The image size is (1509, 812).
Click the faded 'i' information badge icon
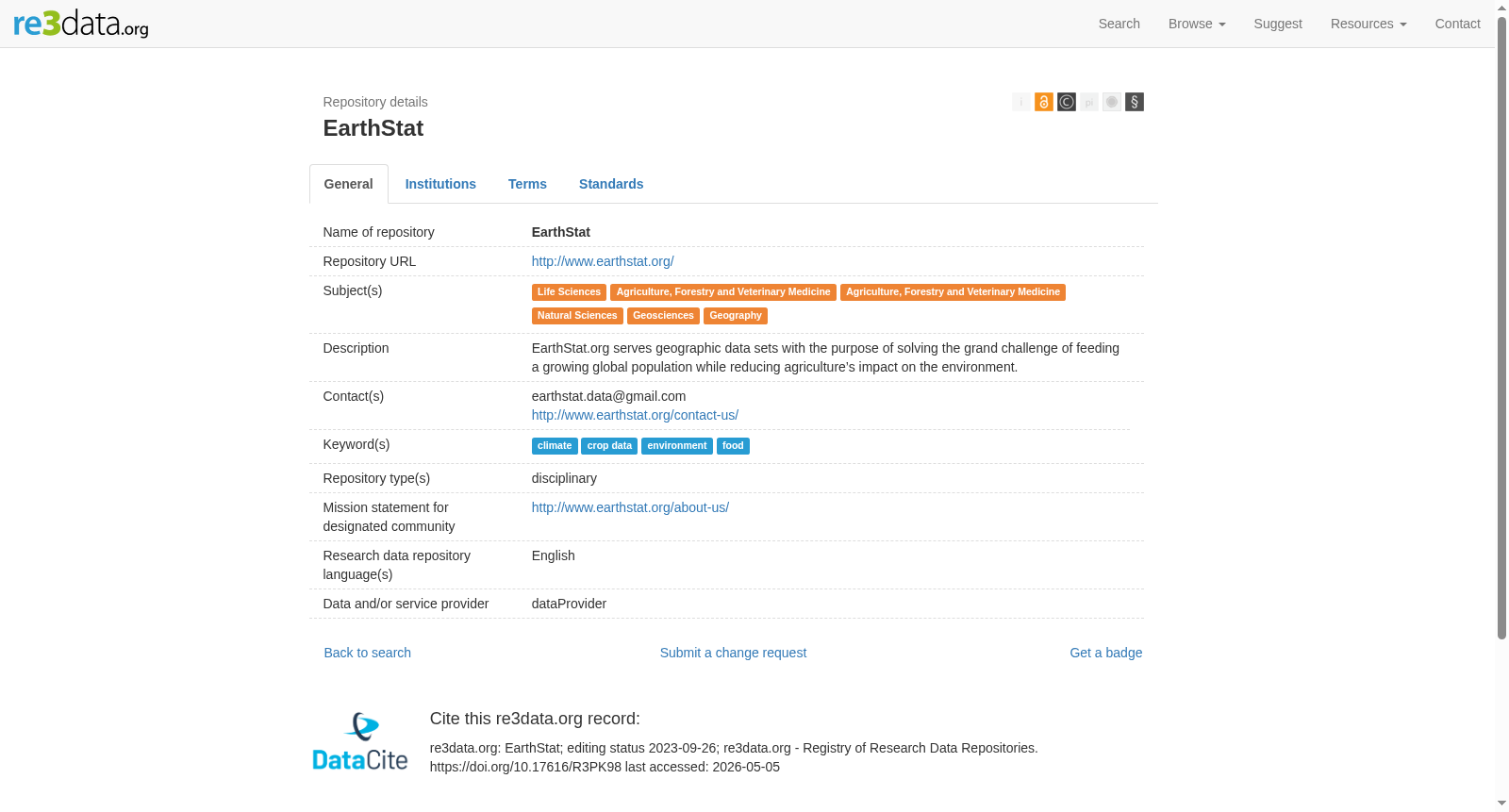pyautogui.click(x=1021, y=102)
